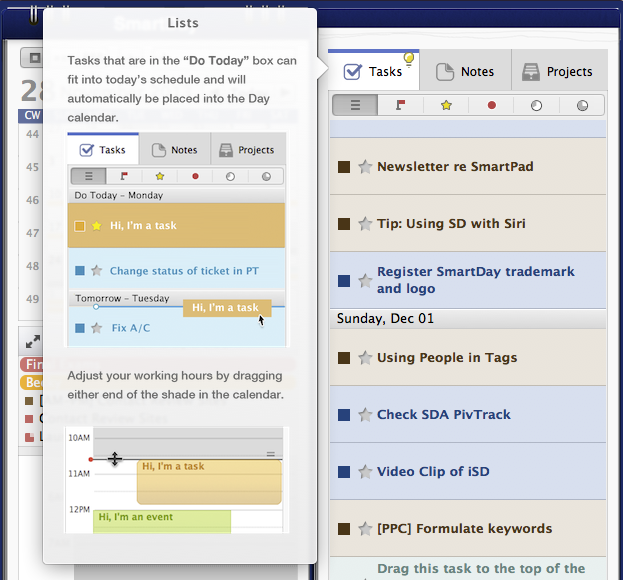Screen dimensions: 623x580
Task: Click the Tasks tab in the help popover image
Action: click(103, 150)
